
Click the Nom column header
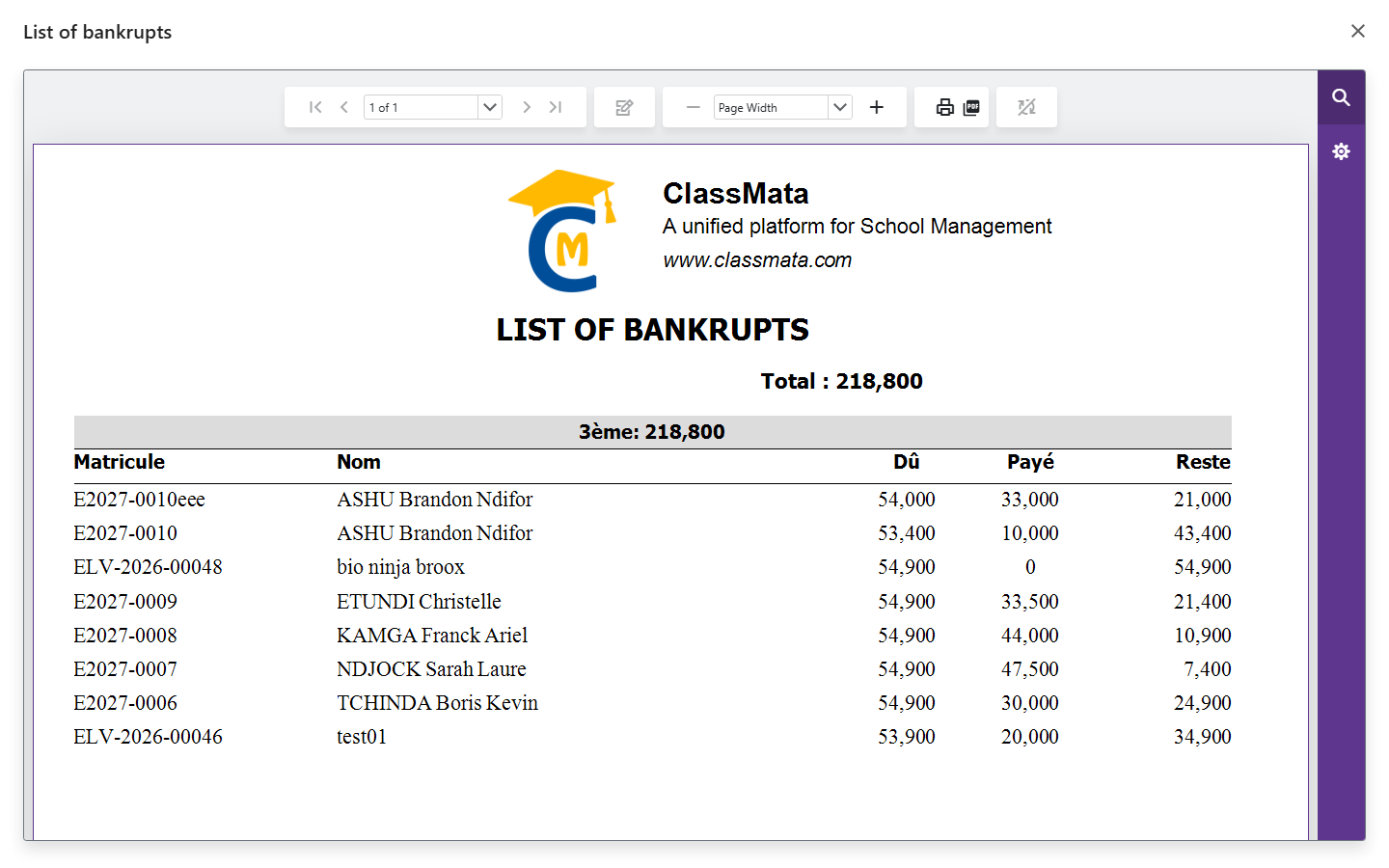coord(359,462)
